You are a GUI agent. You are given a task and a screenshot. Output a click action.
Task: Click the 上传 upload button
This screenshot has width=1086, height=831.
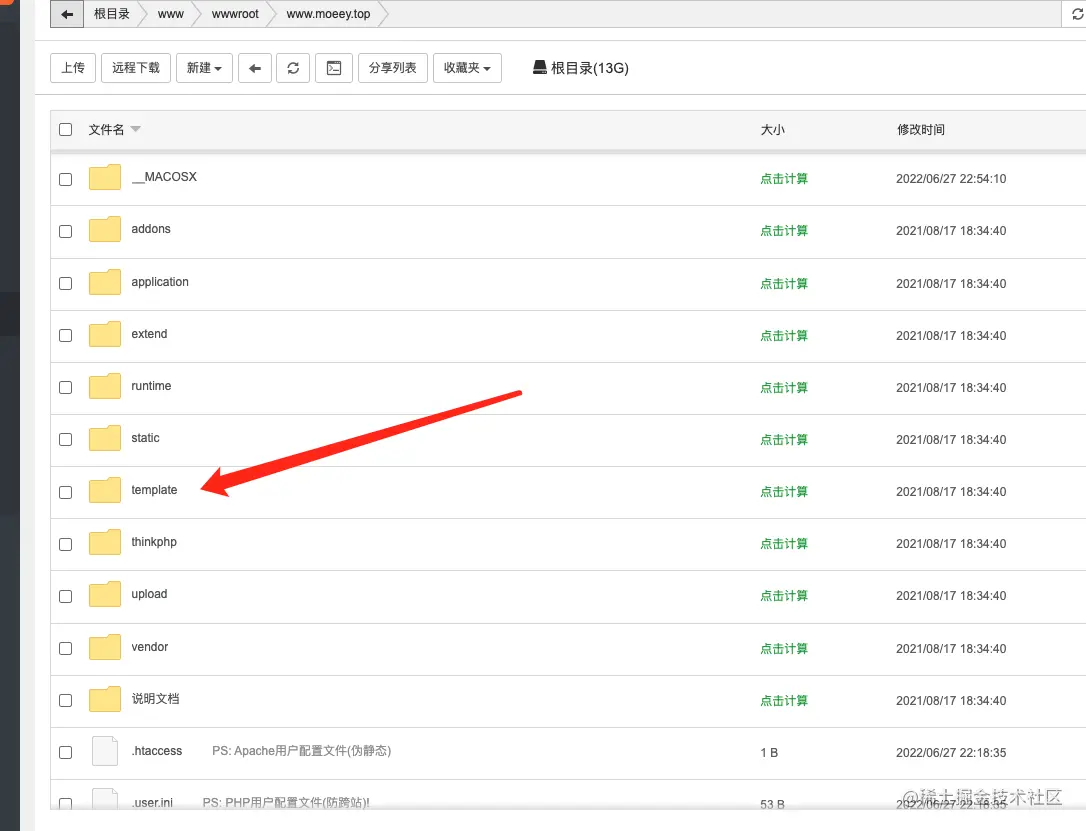[73, 68]
